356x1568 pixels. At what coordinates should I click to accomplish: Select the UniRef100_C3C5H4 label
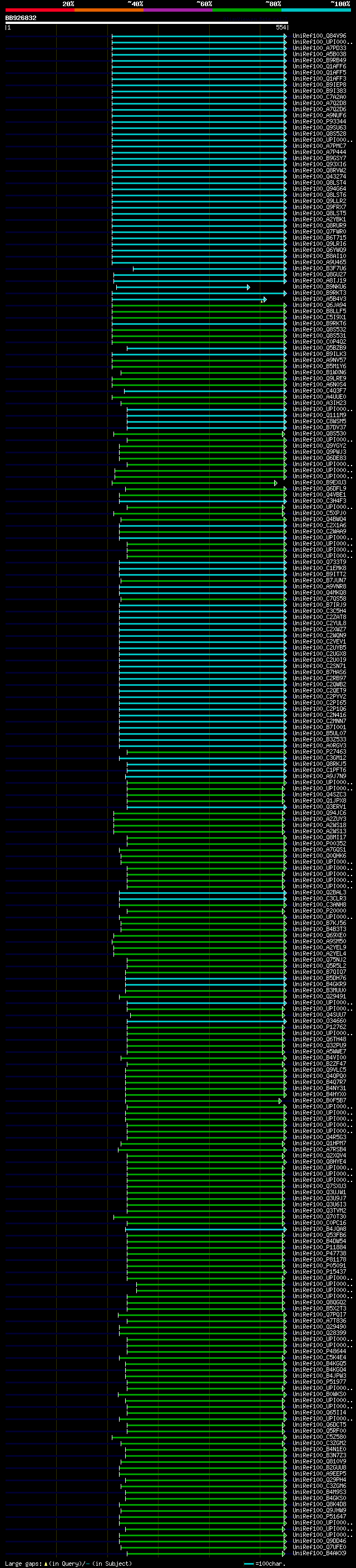click(319, 611)
